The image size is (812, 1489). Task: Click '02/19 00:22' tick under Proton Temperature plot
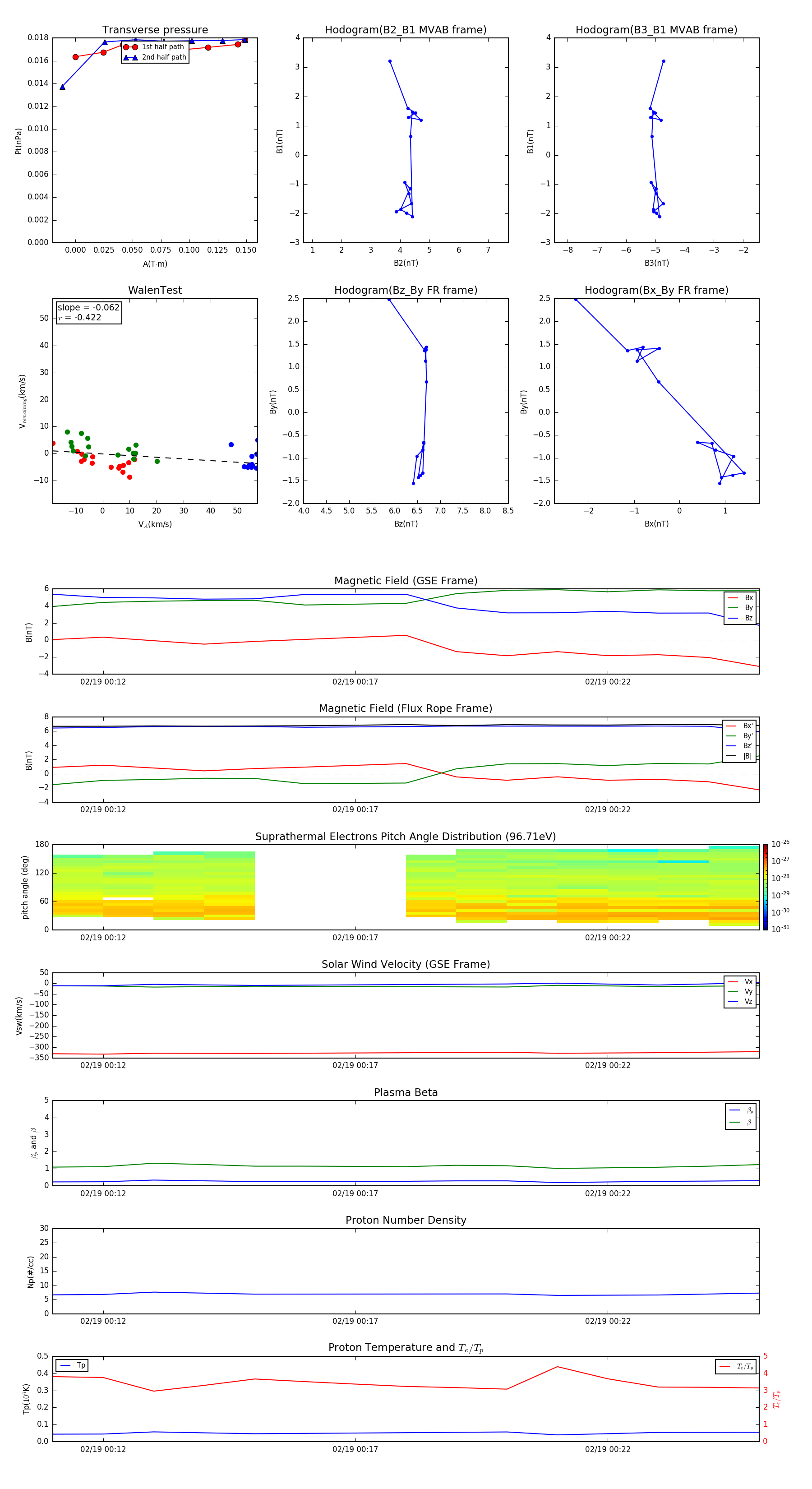[607, 1449]
